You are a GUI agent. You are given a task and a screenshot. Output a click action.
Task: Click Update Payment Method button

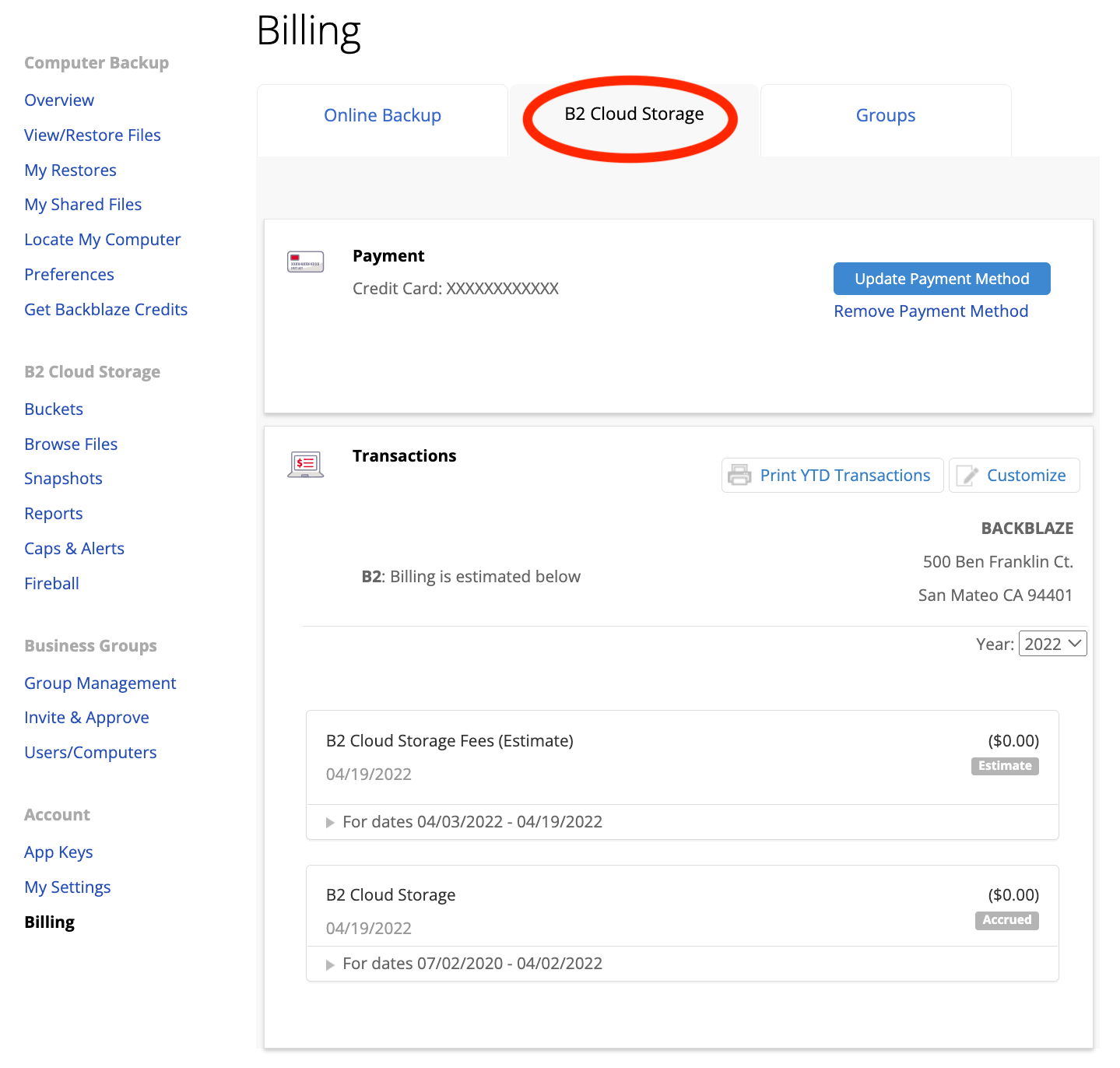point(942,279)
